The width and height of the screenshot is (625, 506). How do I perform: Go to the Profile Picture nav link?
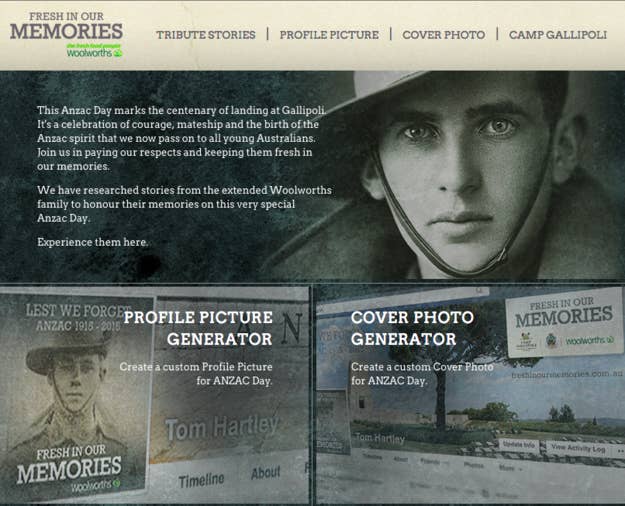pyautogui.click(x=329, y=35)
